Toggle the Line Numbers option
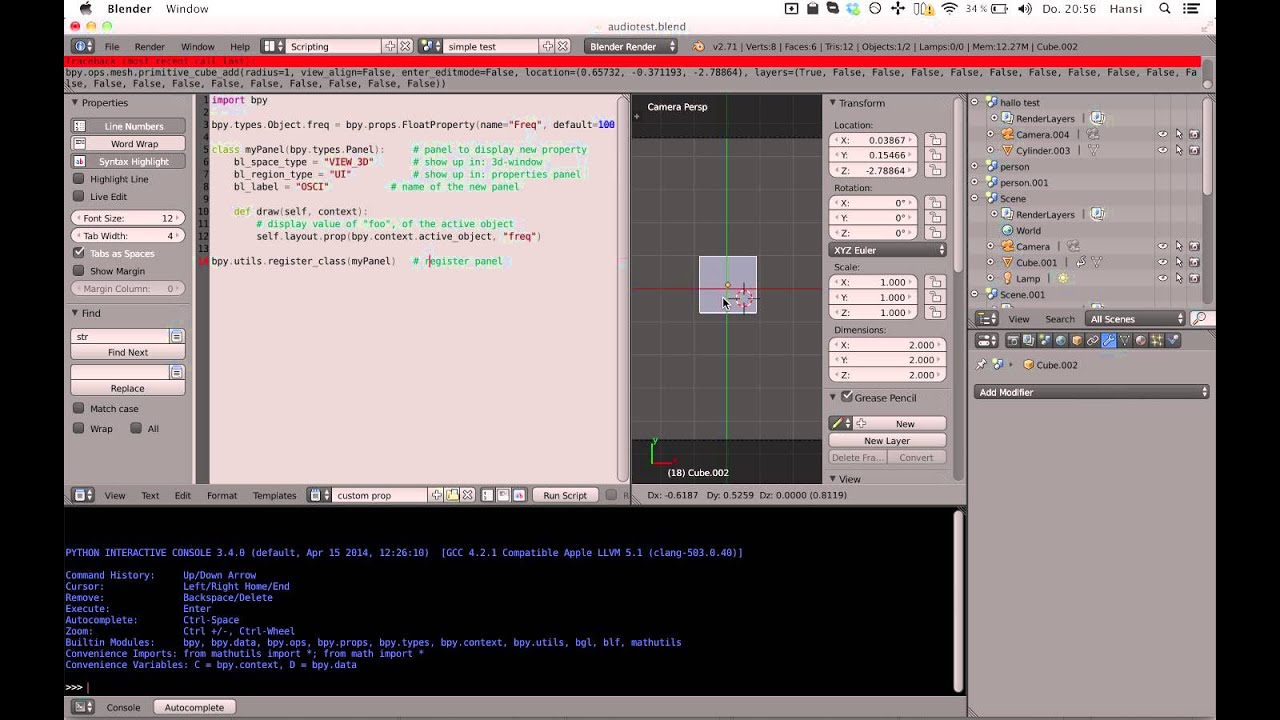Image resolution: width=1280 pixels, height=720 pixels. coord(128,126)
